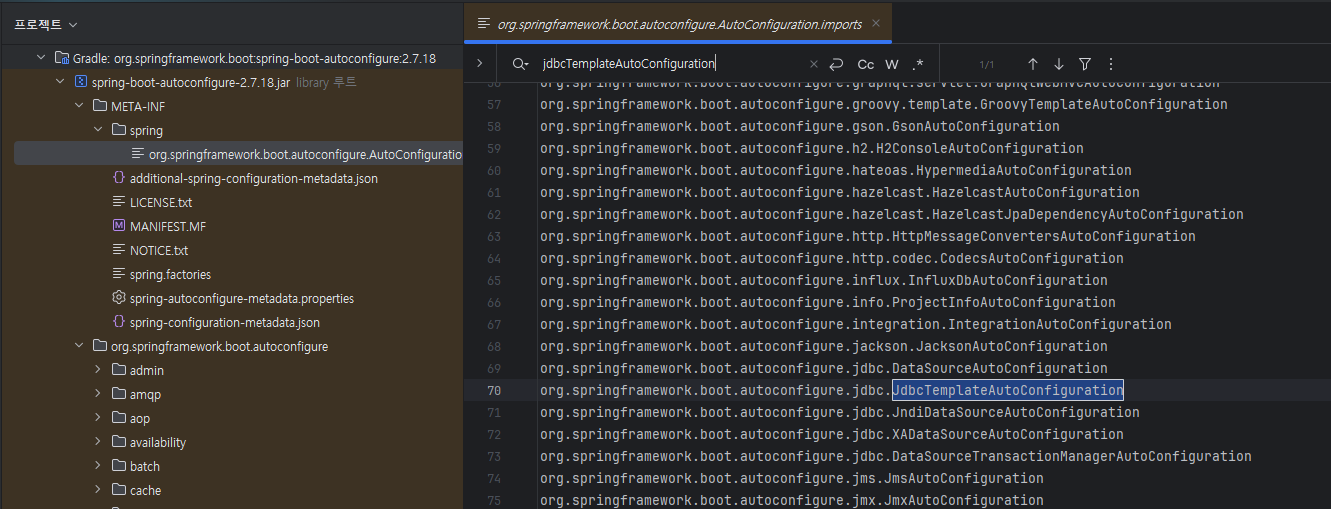This screenshot has width=1331, height=509.
Task: Click the admin folder icon
Action: [118, 370]
